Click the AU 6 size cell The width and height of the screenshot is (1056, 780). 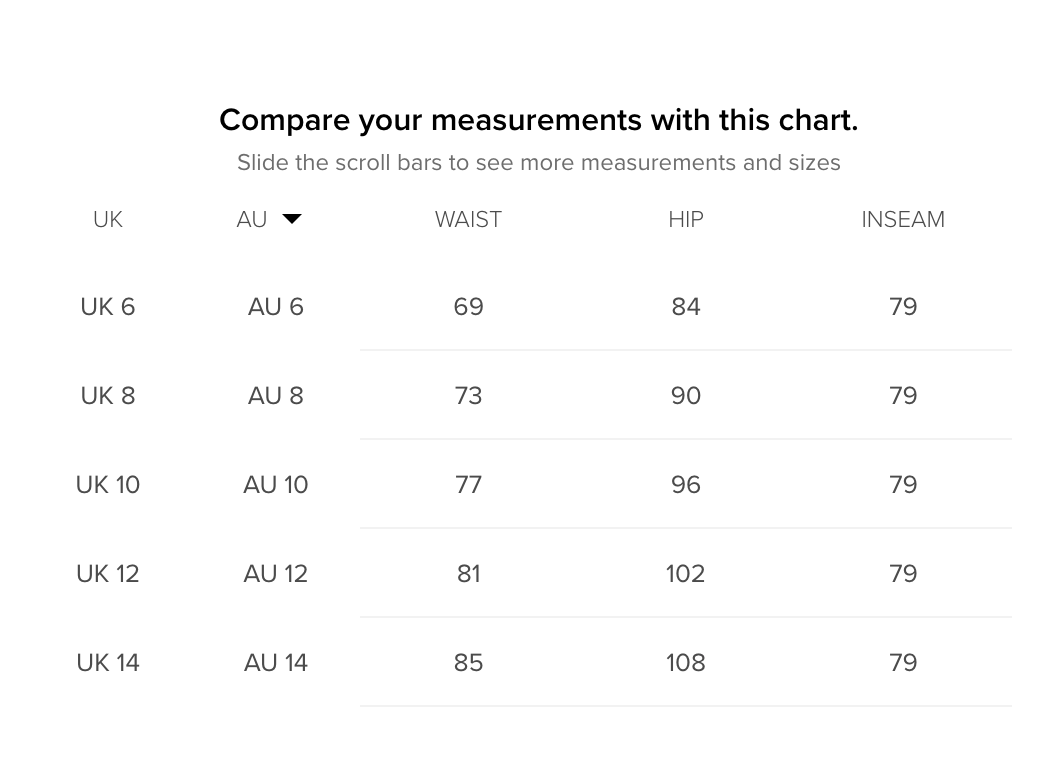pos(276,307)
